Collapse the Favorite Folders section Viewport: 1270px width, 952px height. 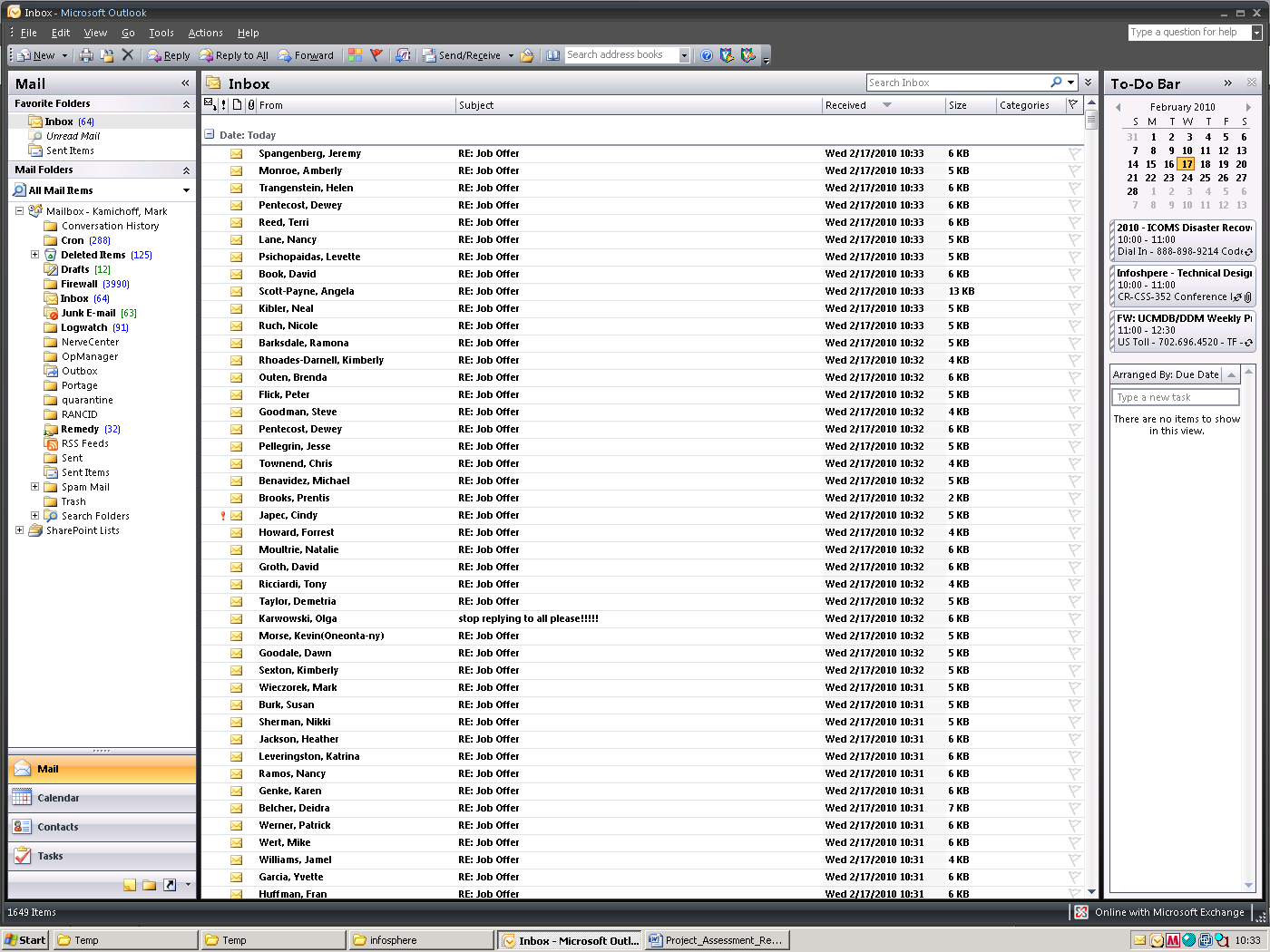click(x=186, y=104)
